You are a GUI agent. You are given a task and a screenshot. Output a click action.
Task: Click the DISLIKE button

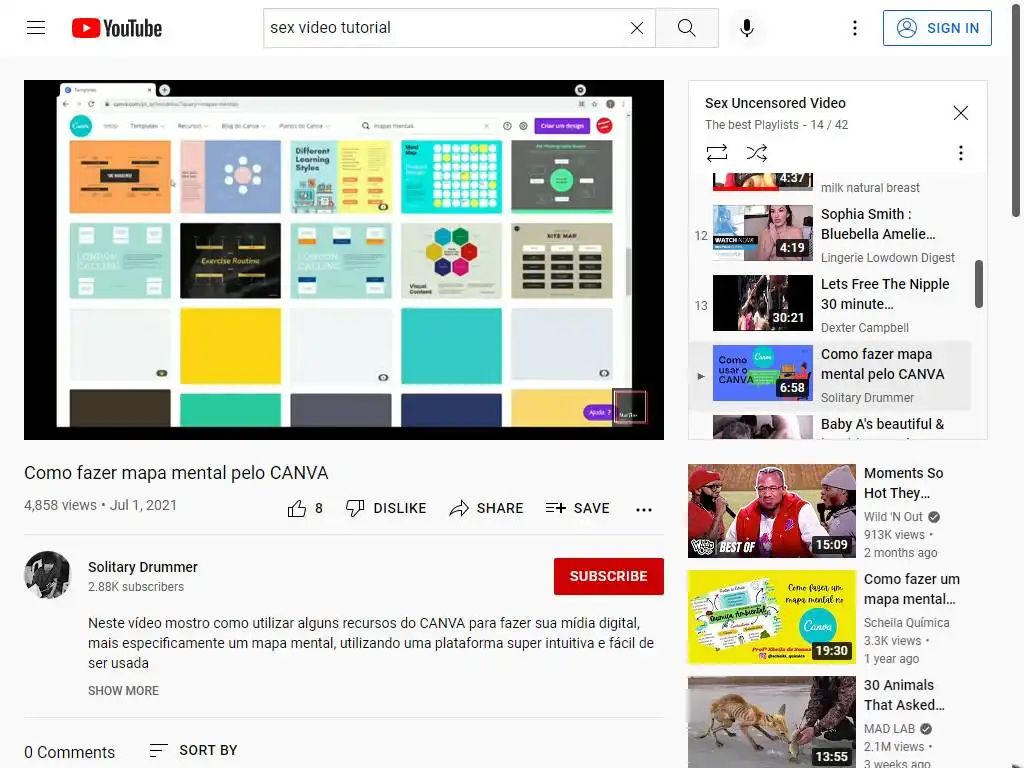(386, 508)
